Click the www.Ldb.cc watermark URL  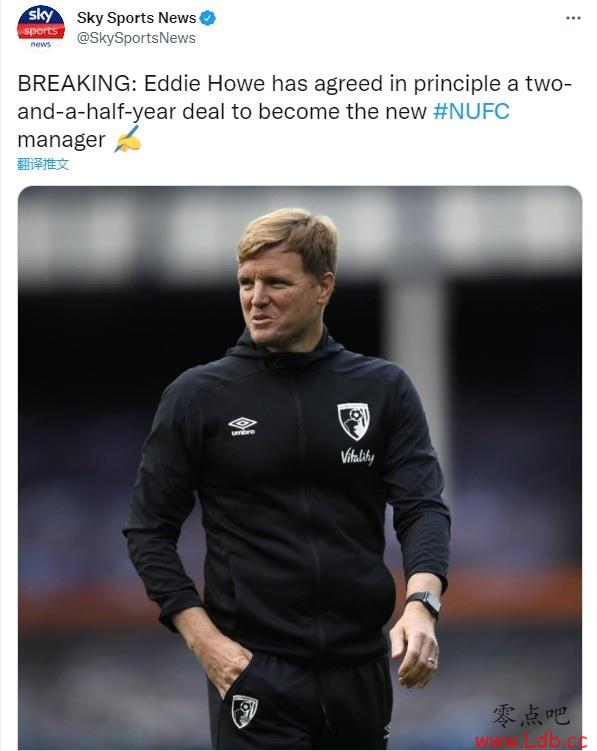coord(532,741)
